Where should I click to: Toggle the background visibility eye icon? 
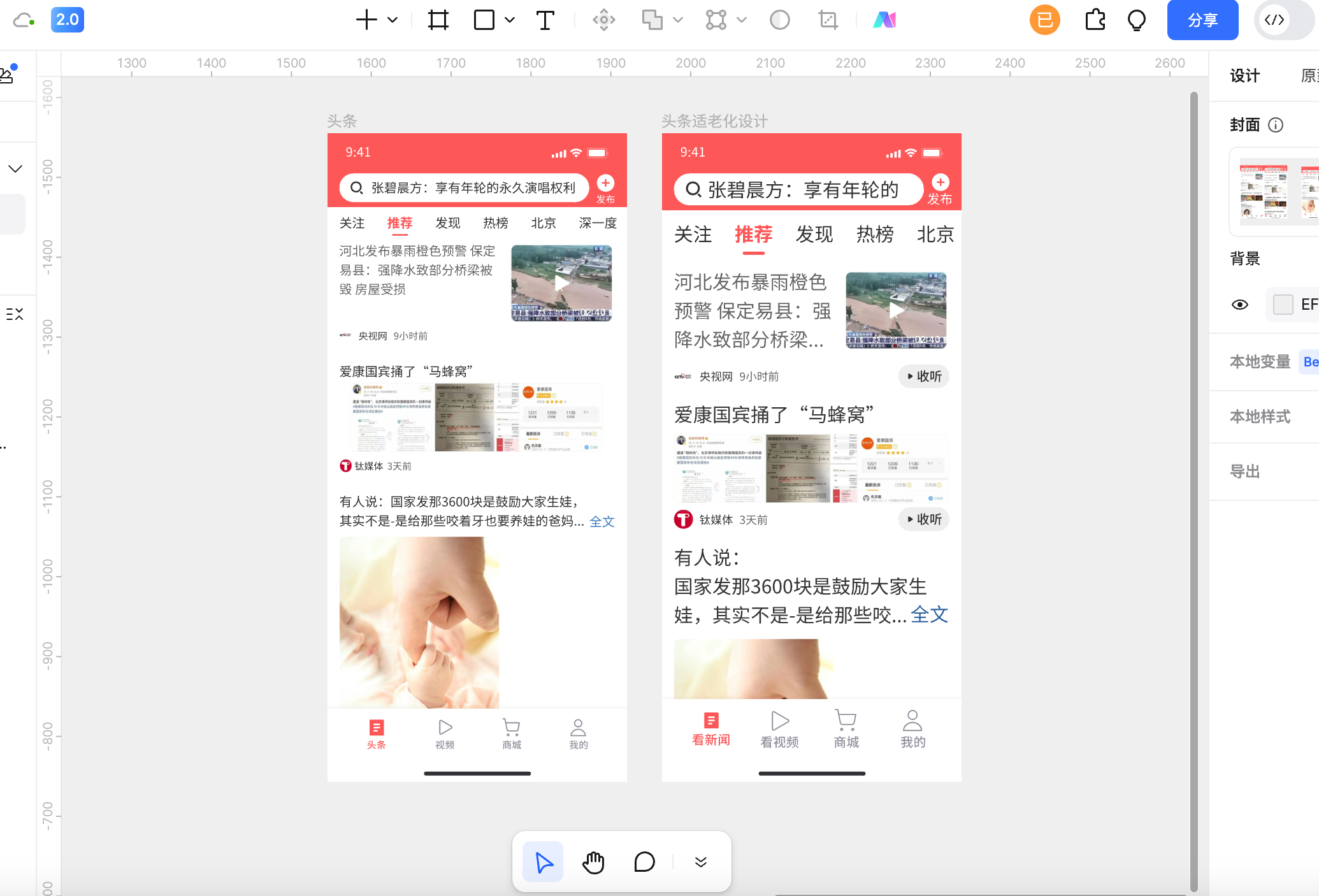tap(1240, 305)
